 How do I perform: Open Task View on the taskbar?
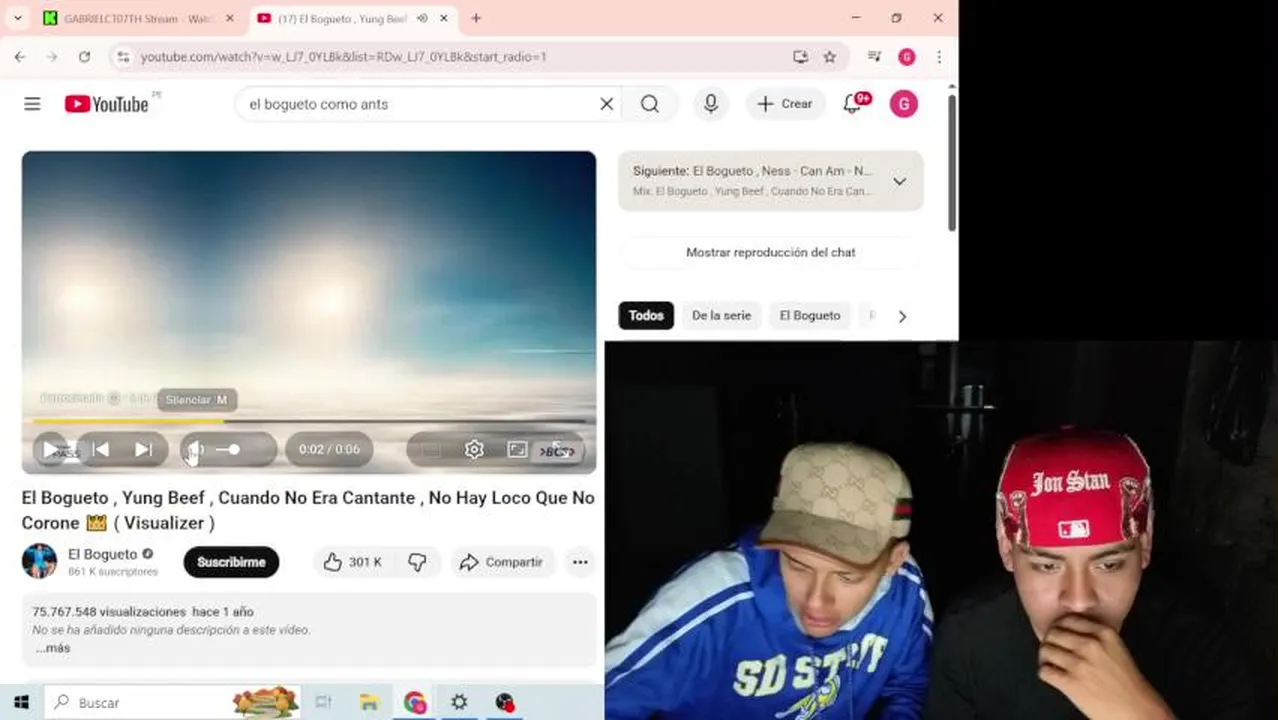click(323, 702)
